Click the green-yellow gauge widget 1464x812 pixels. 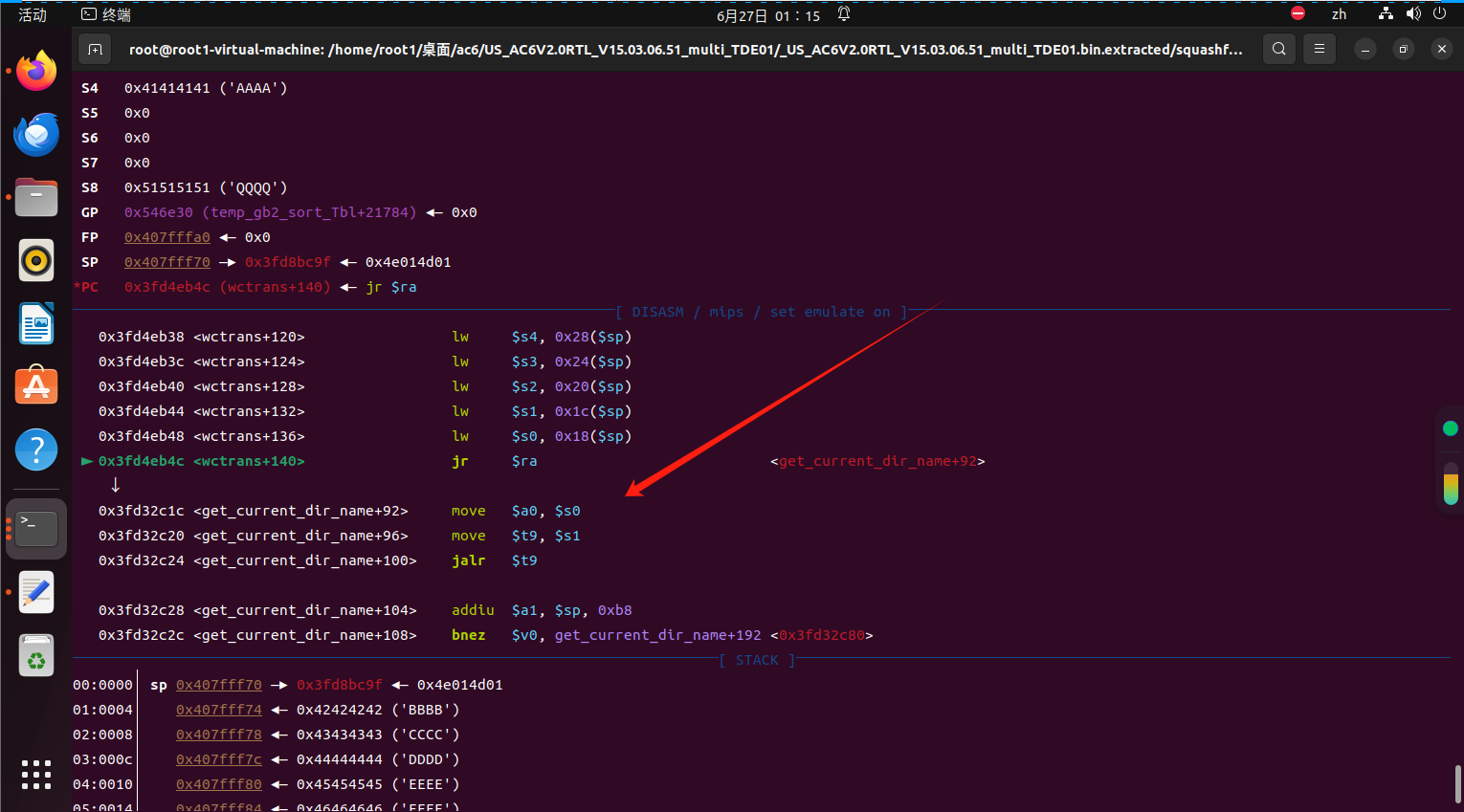(1451, 483)
